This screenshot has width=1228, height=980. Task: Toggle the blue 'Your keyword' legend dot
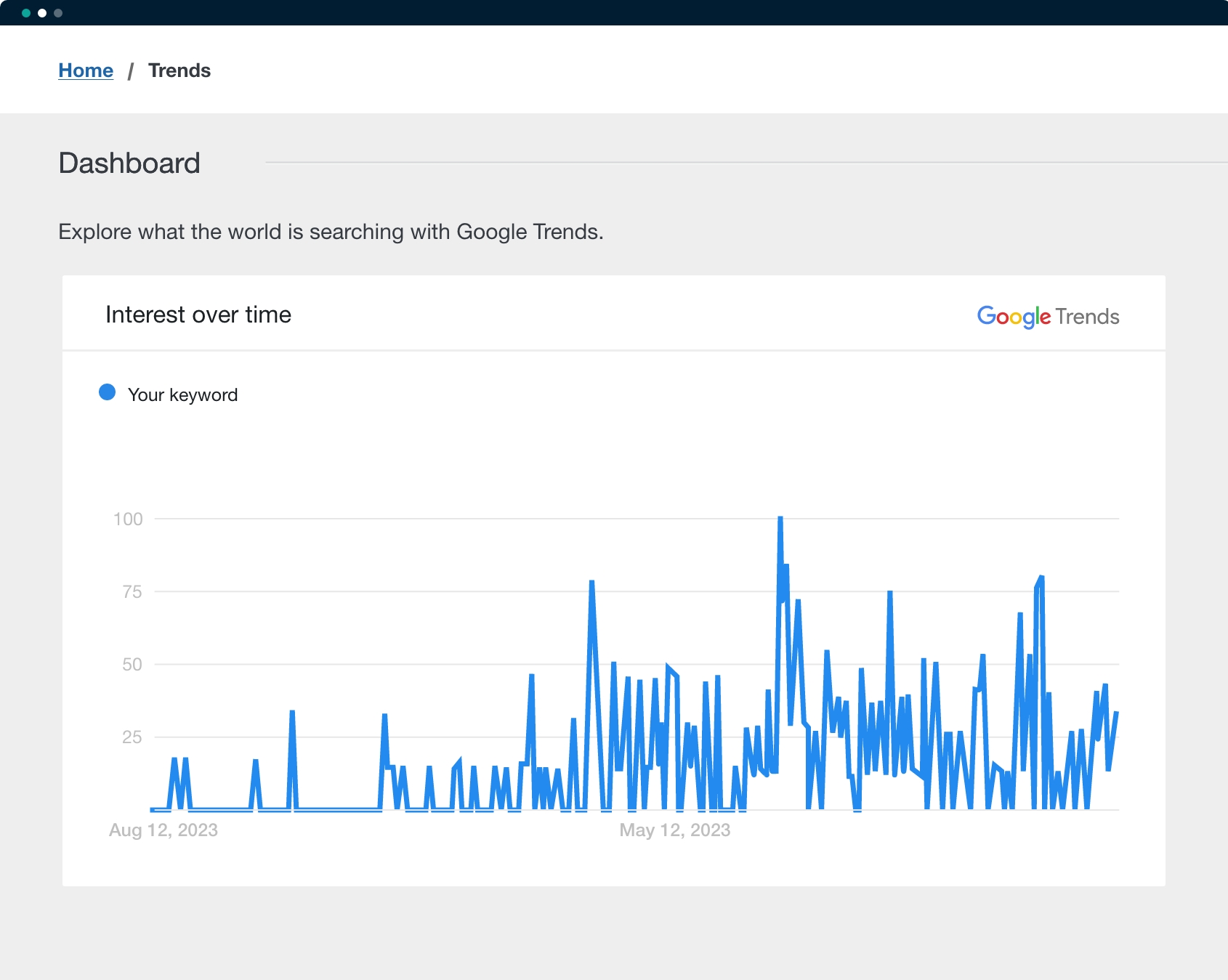click(x=107, y=392)
